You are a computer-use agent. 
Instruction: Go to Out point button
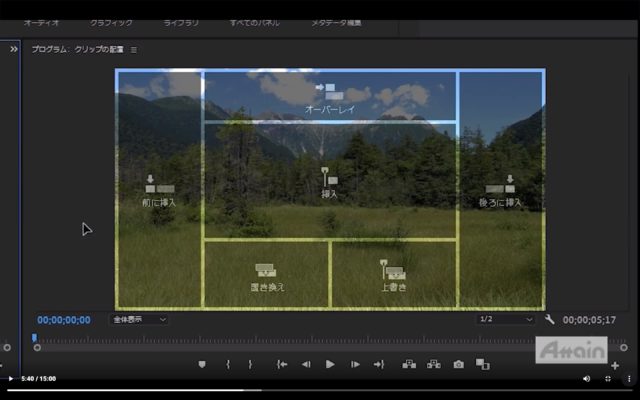(379, 364)
